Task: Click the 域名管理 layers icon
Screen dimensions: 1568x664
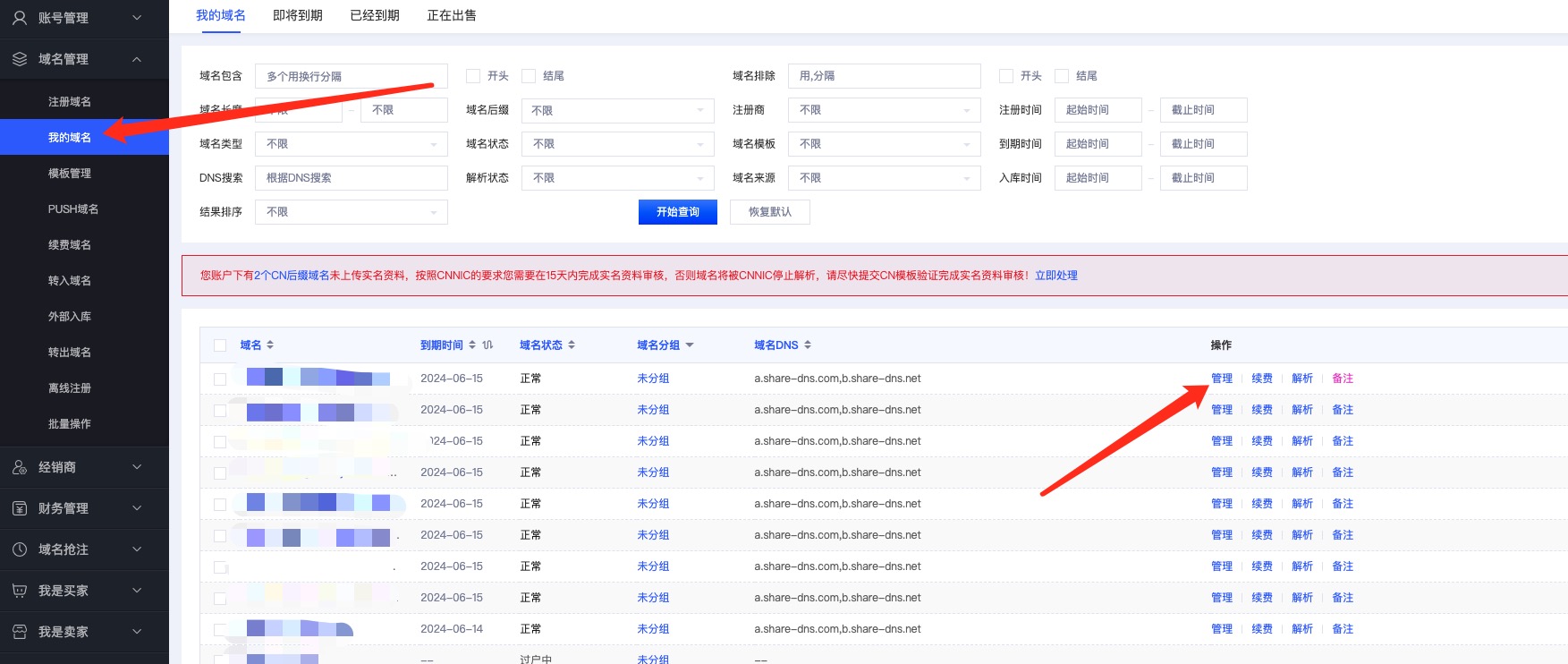Action: click(x=20, y=59)
